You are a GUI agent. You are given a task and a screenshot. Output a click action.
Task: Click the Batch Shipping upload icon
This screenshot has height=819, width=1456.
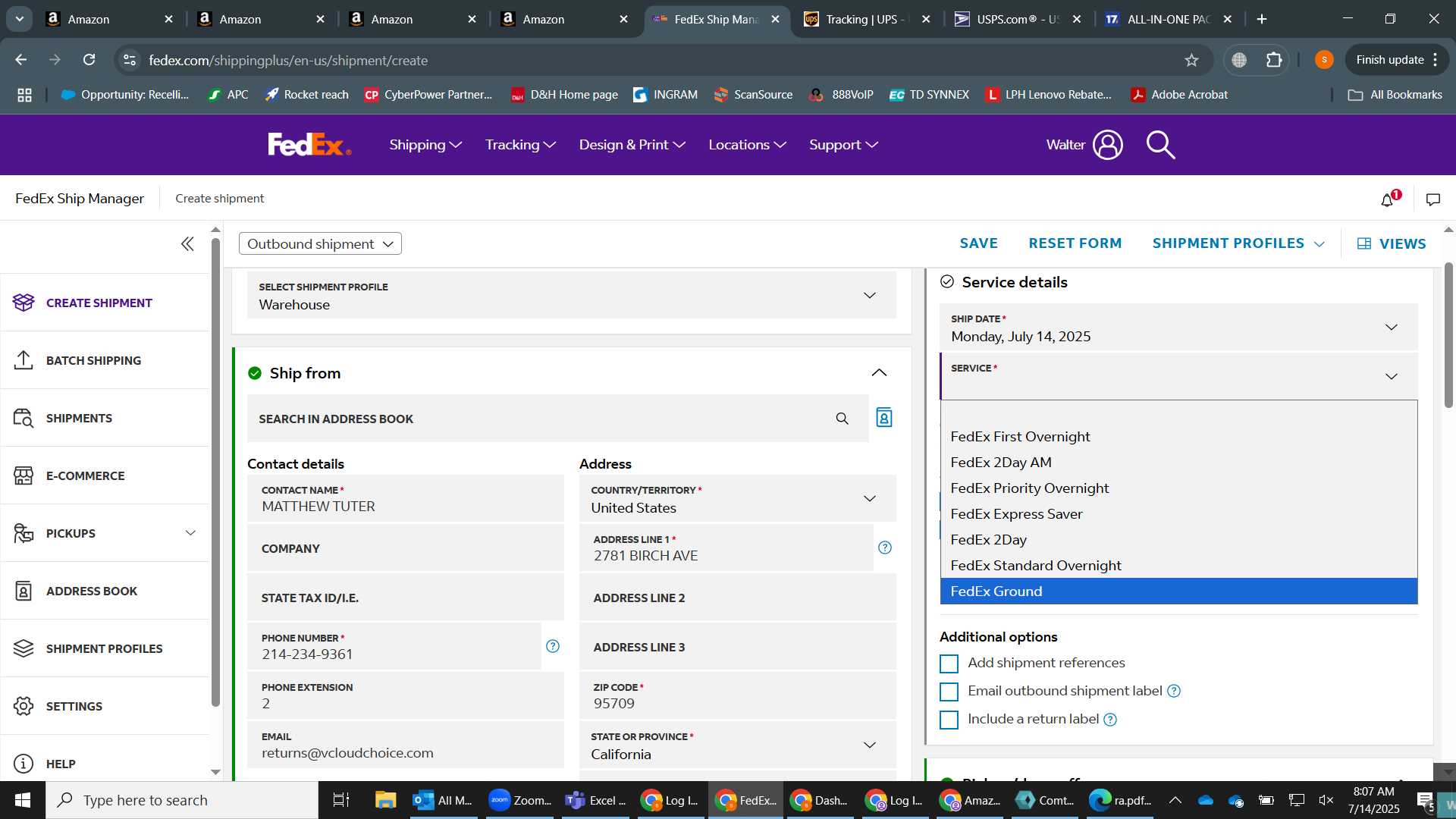pos(24,360)
